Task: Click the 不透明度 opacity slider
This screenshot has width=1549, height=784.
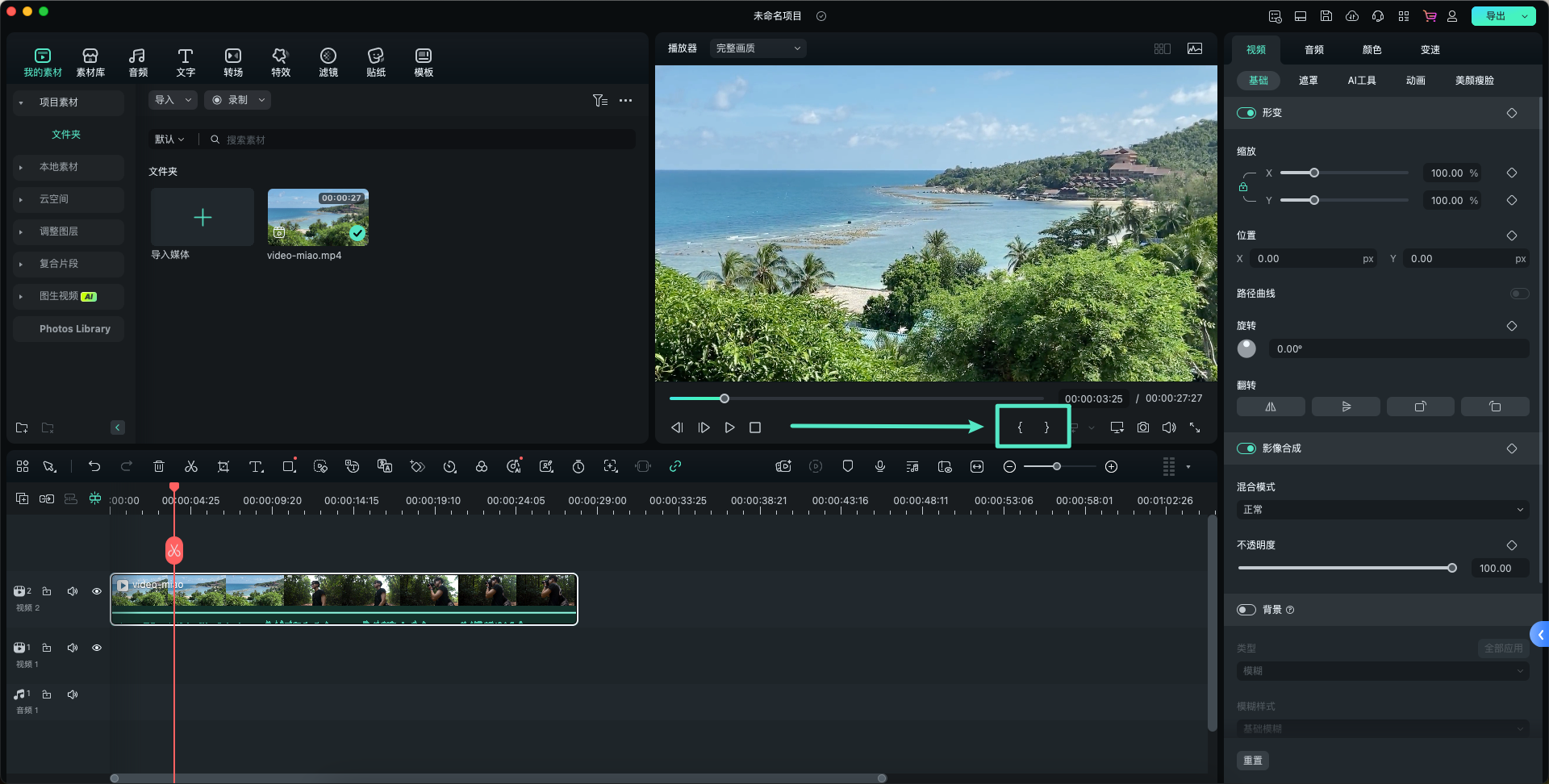Action: coord(1345,569)
